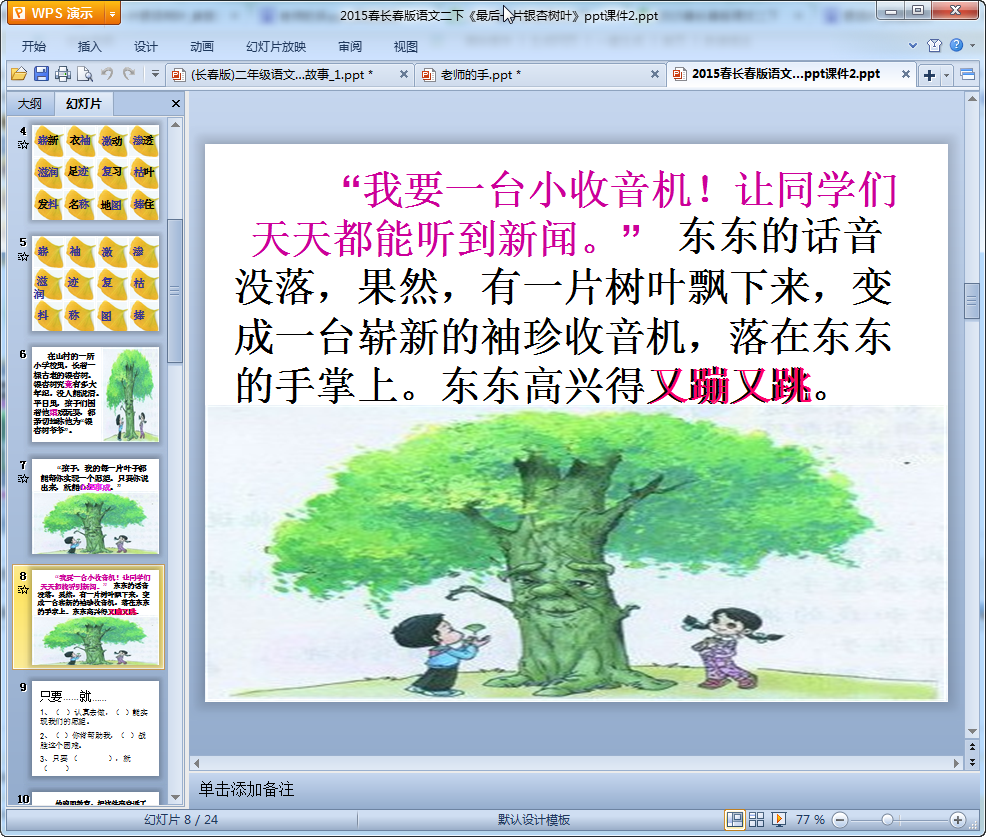
Task: Click the notes area 单击添加备注
Action: 246,789
